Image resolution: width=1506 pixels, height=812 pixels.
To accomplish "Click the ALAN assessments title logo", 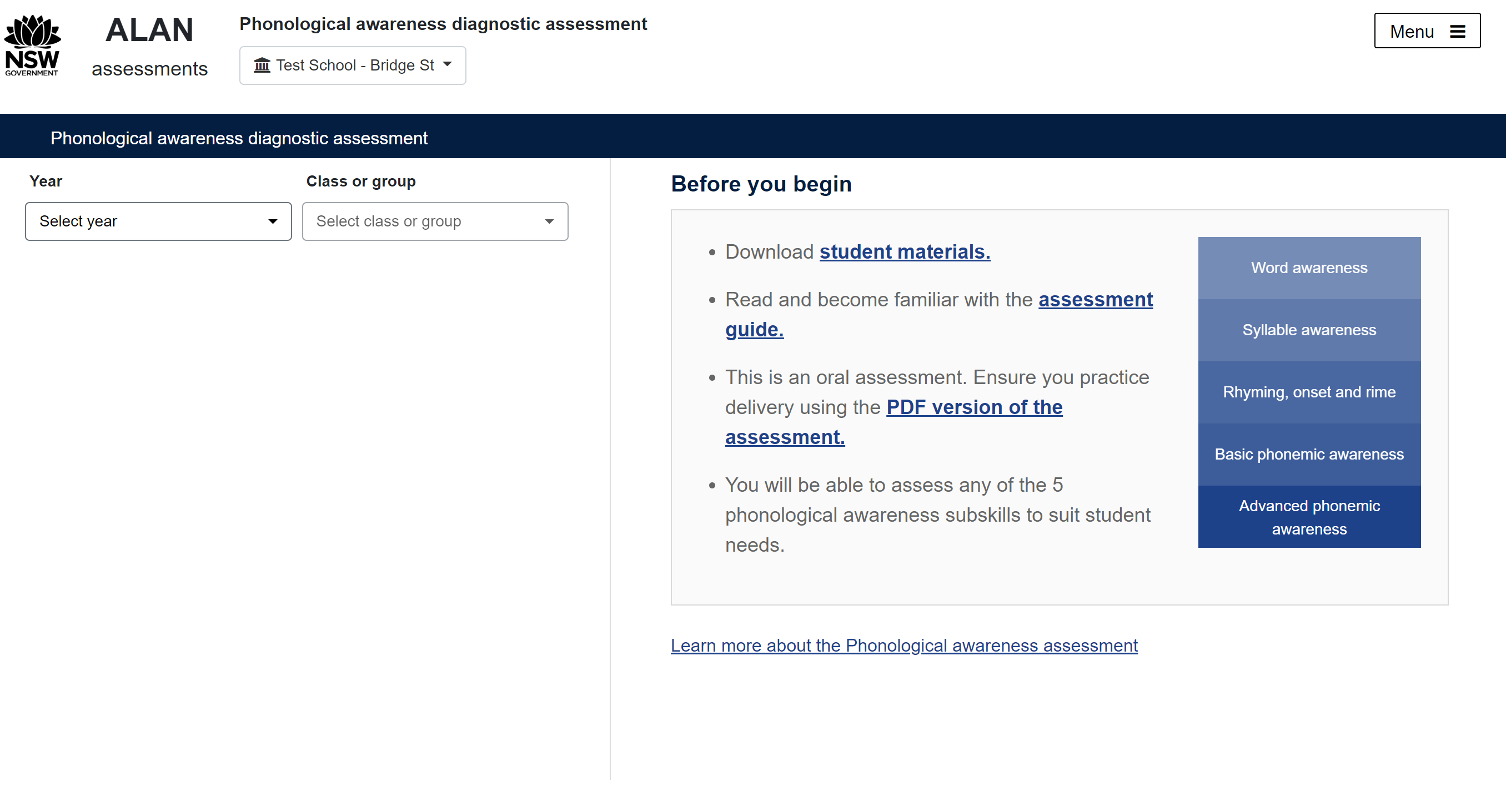I will tap(150, 46).
